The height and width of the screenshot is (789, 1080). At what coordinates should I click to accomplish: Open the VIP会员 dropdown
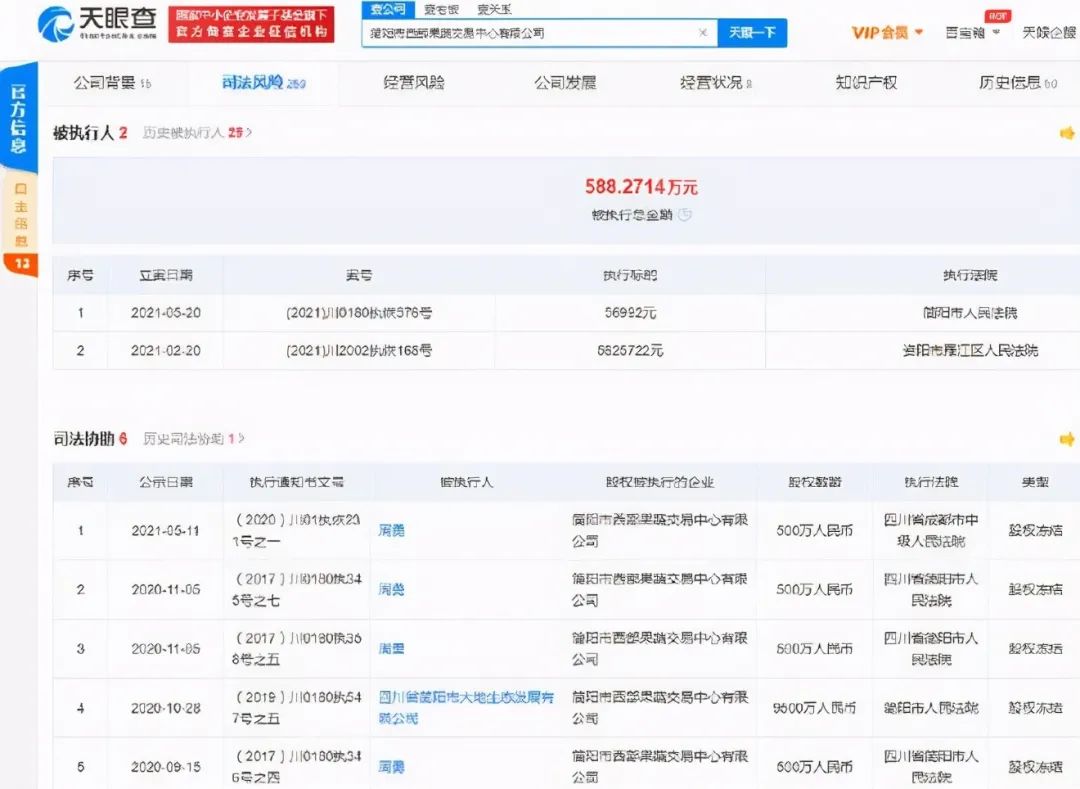[x=887, y=33]
